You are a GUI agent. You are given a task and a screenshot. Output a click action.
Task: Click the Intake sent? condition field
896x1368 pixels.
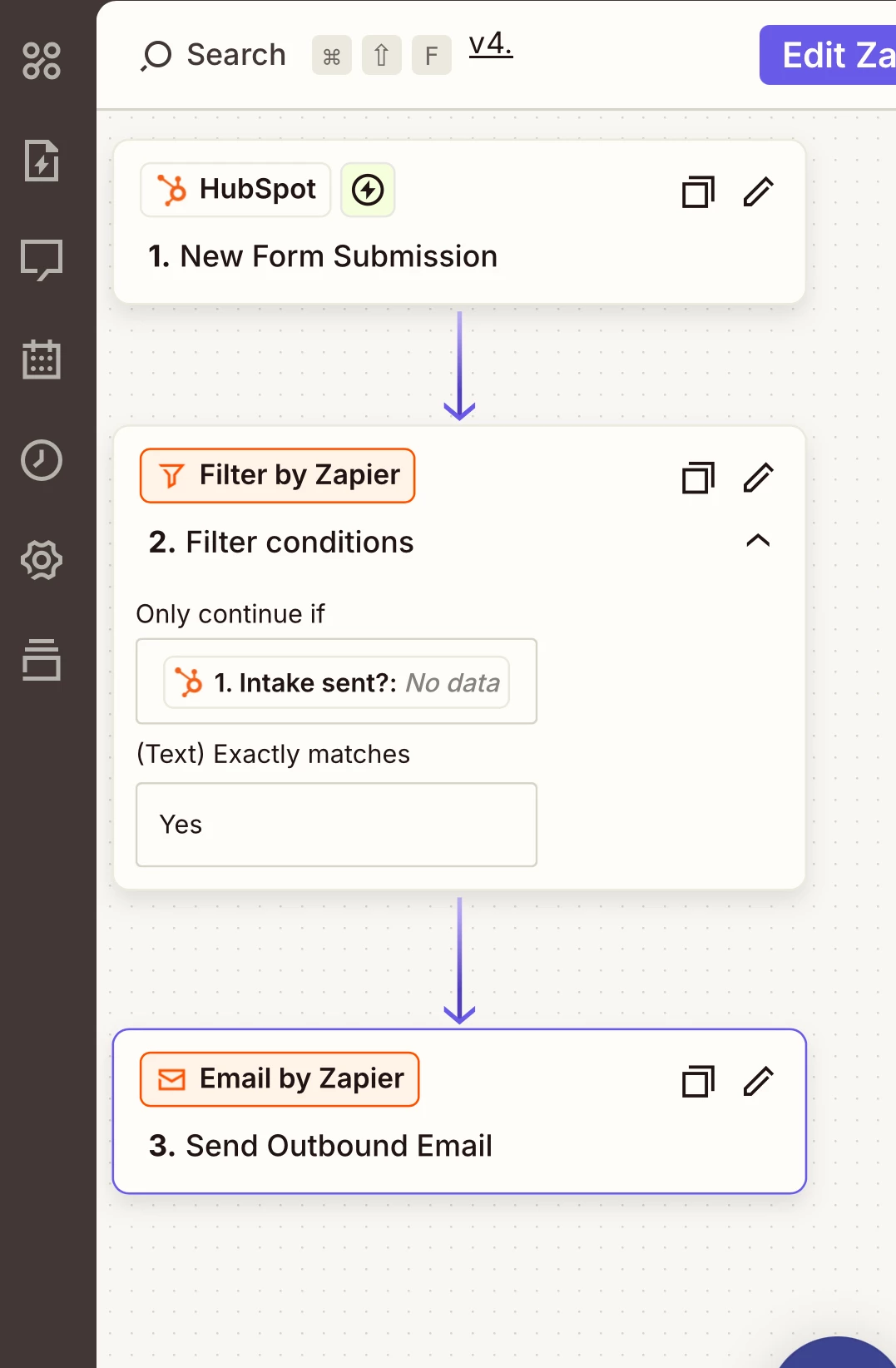pos(336,682)
